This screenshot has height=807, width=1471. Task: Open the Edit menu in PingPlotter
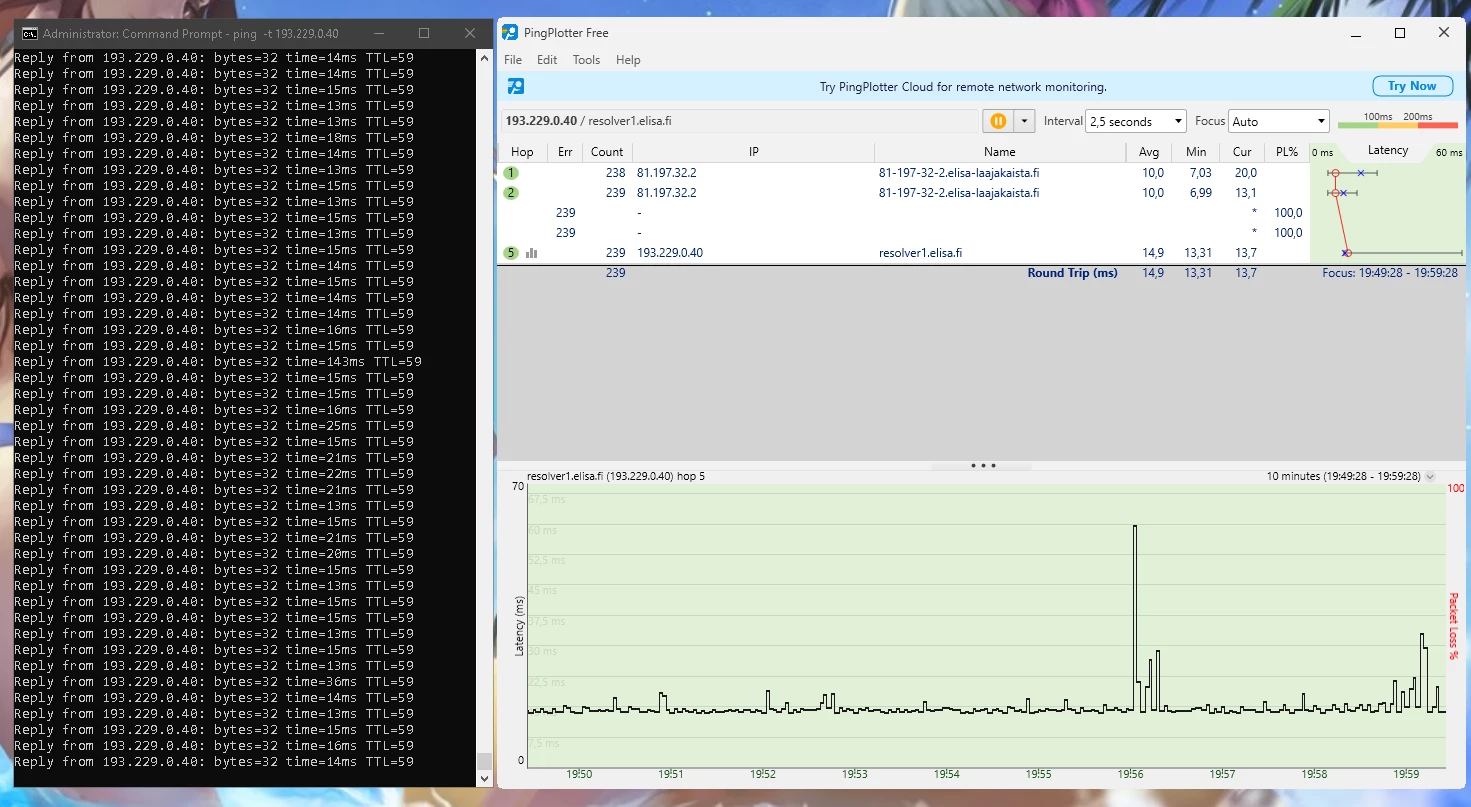point(547,60)
